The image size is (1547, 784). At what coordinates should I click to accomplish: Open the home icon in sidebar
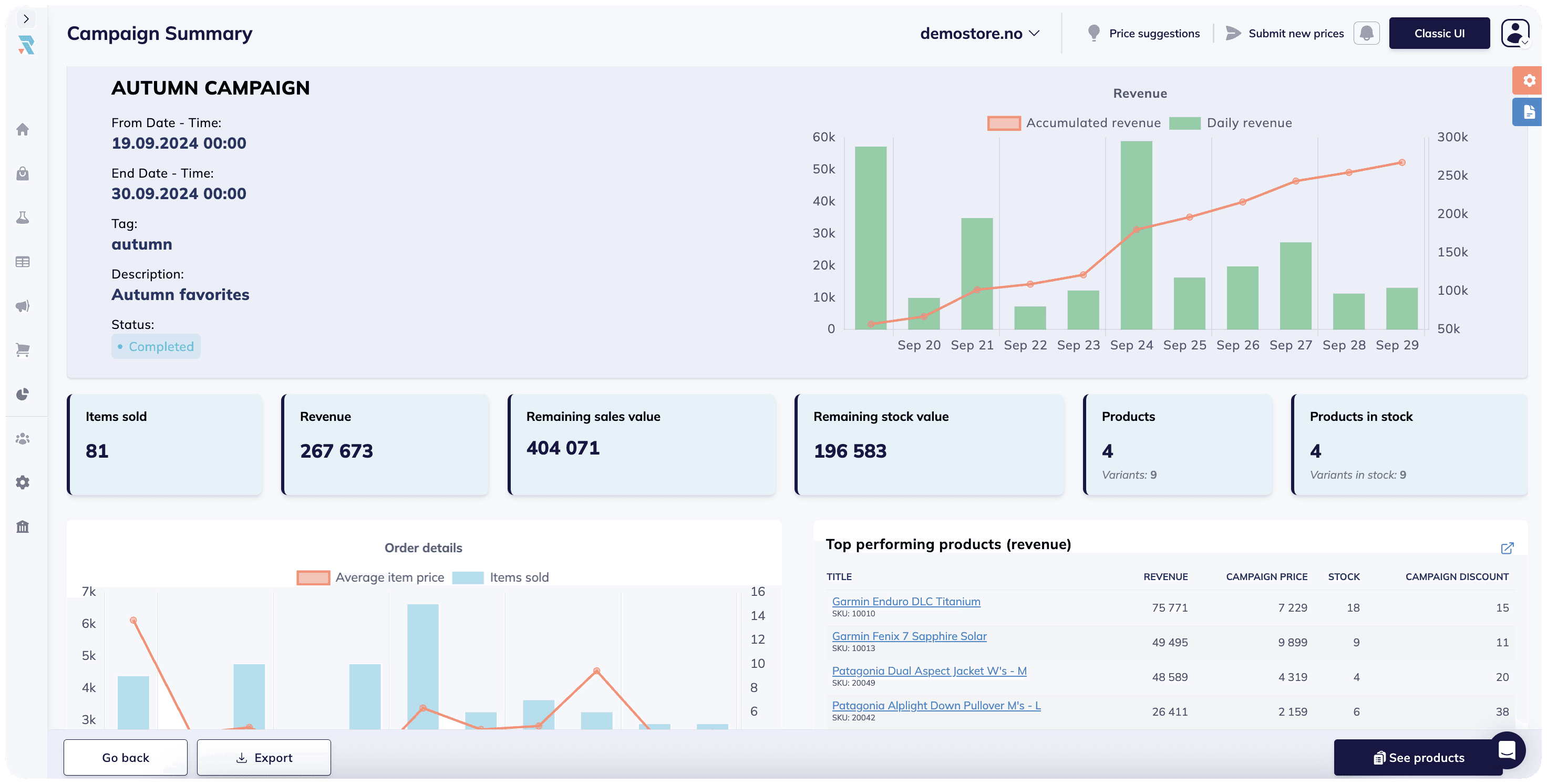click(x=23, y=130)
